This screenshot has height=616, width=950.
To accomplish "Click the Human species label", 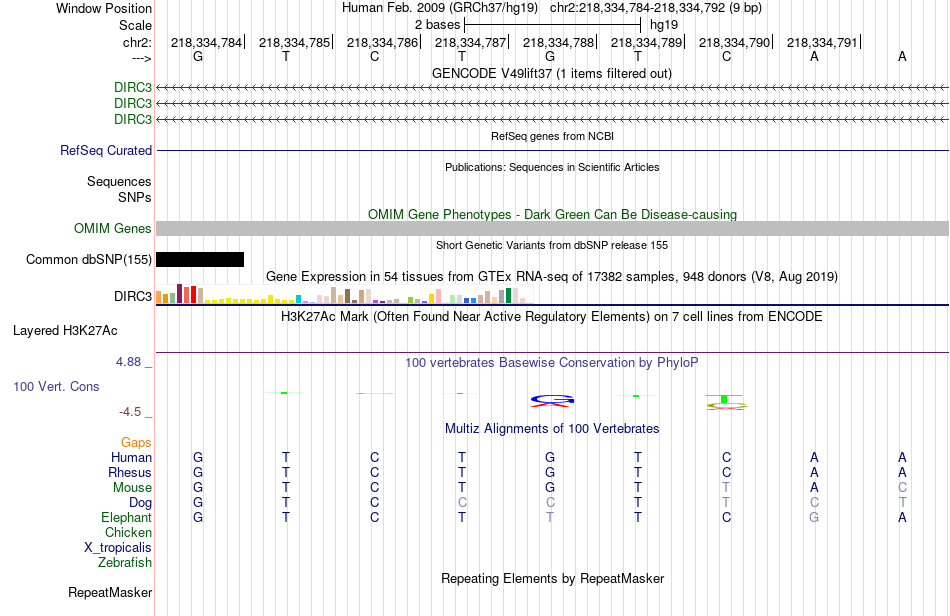I will (131, 457).
